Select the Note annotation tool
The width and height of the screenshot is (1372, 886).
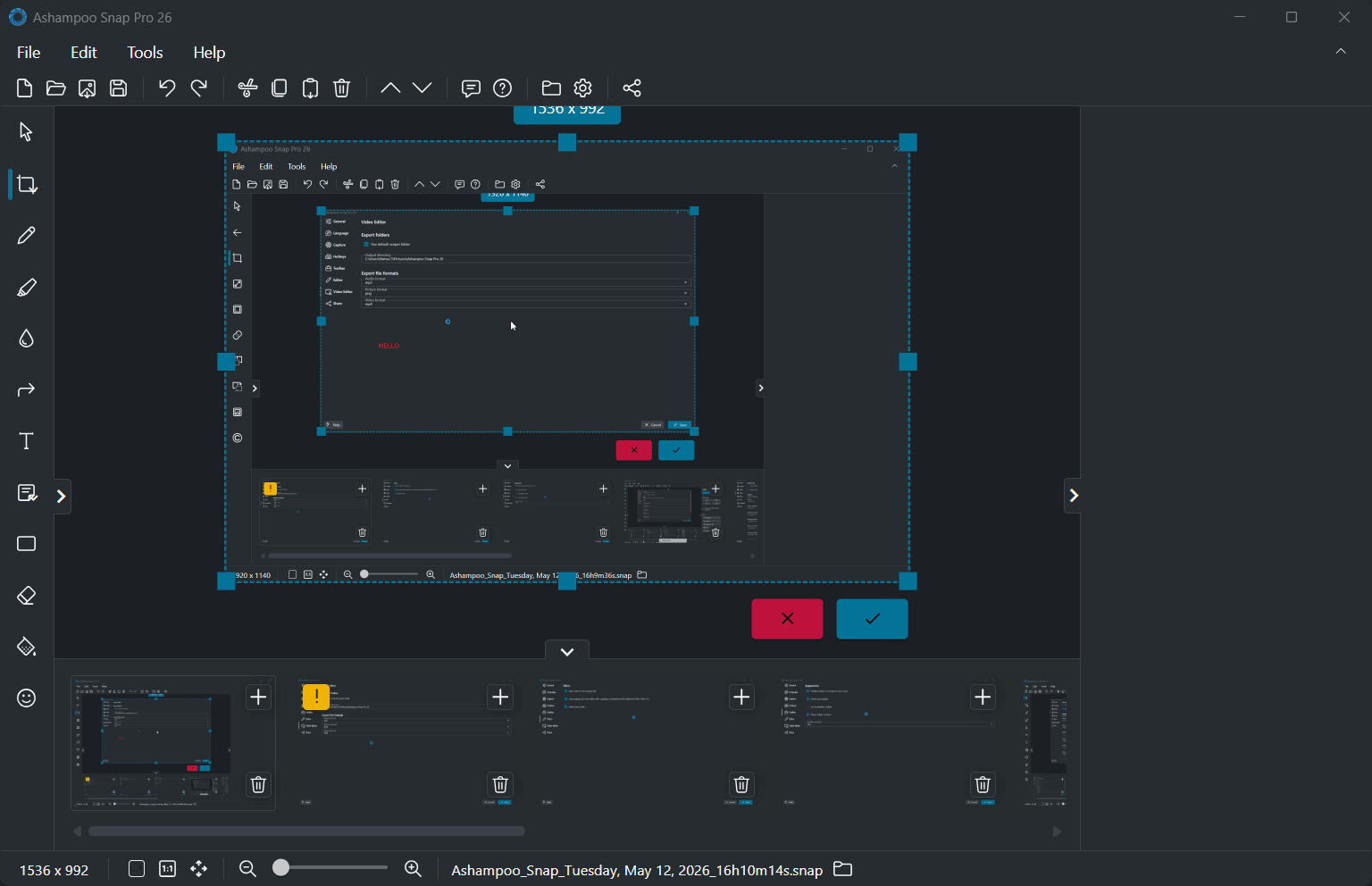pos(27,493)
